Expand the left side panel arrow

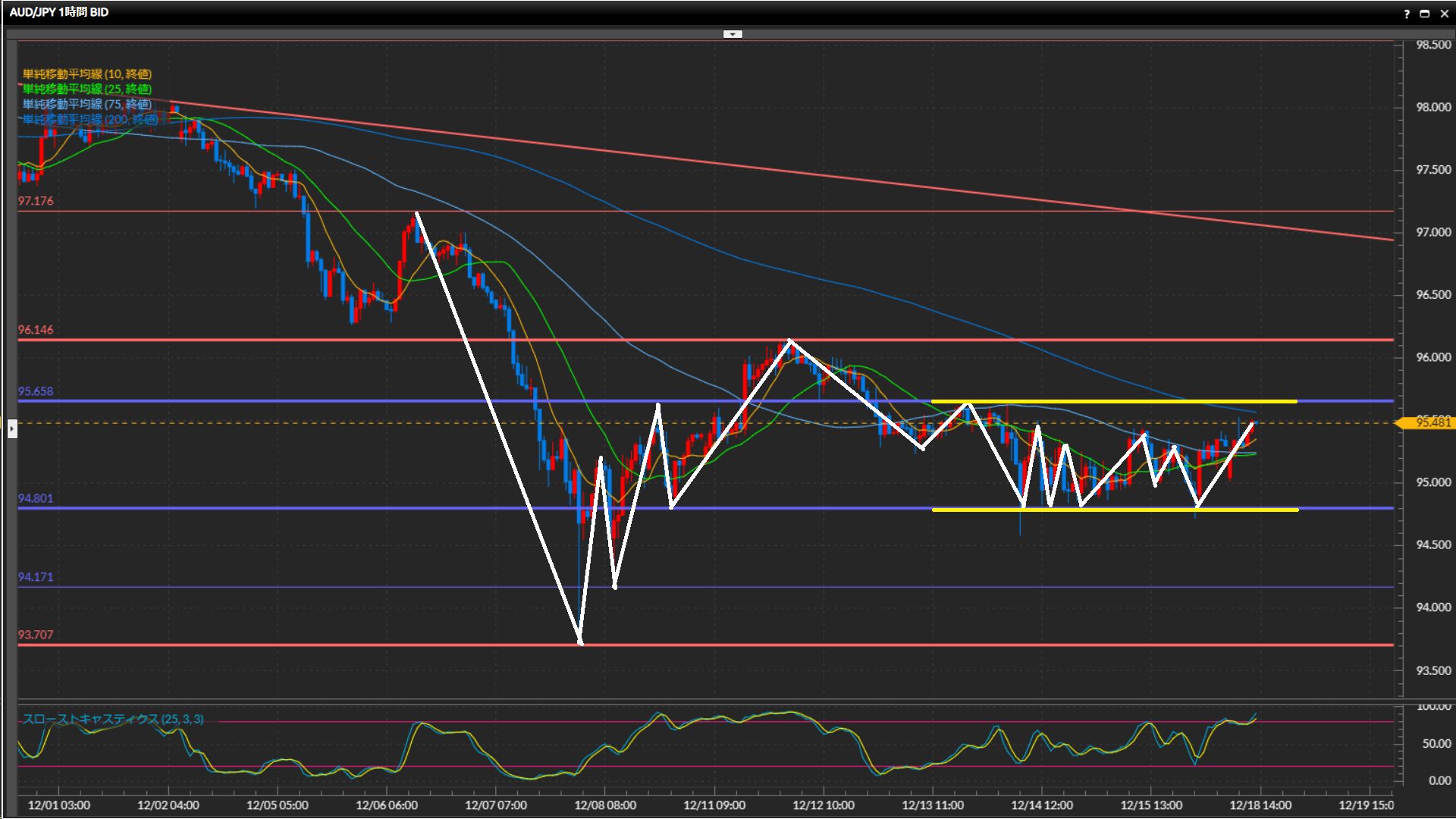tap(12, 429)
